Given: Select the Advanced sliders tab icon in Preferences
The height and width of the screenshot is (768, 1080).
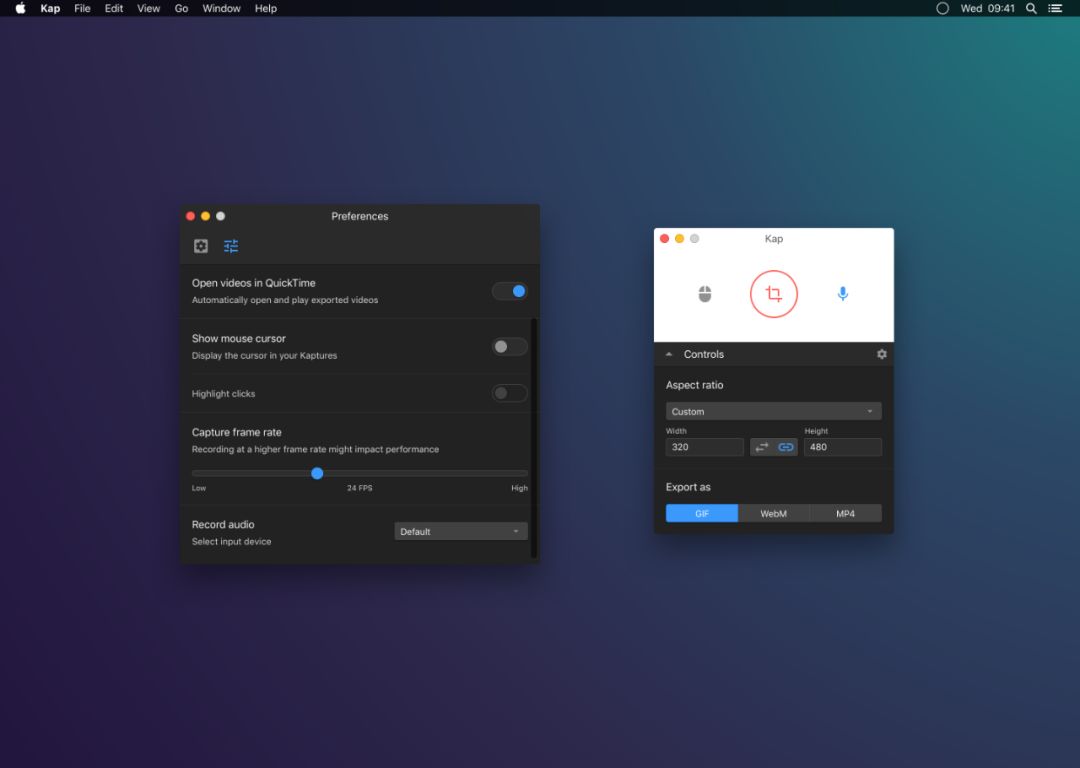Looking at the screenshot, I should click(231, 246).
